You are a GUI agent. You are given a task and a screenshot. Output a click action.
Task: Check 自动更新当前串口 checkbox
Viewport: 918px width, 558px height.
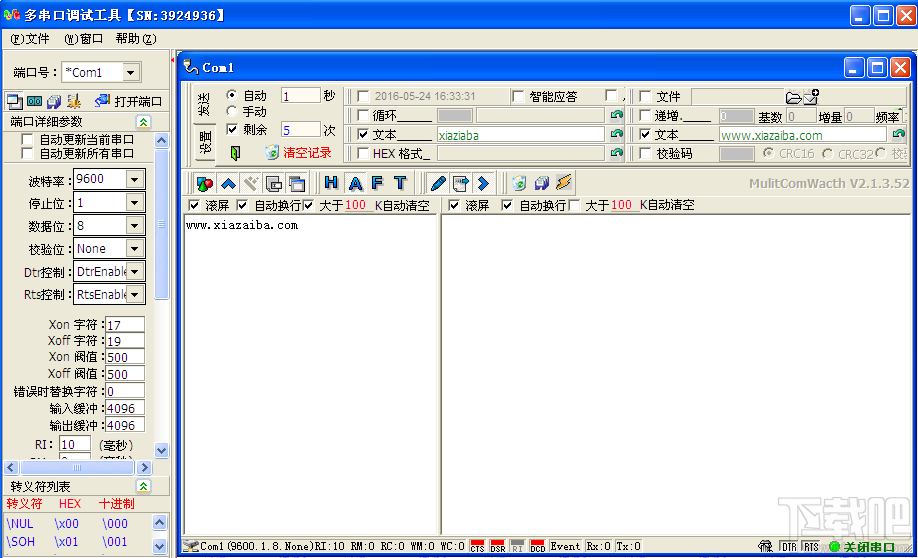(x=27, y=139)
